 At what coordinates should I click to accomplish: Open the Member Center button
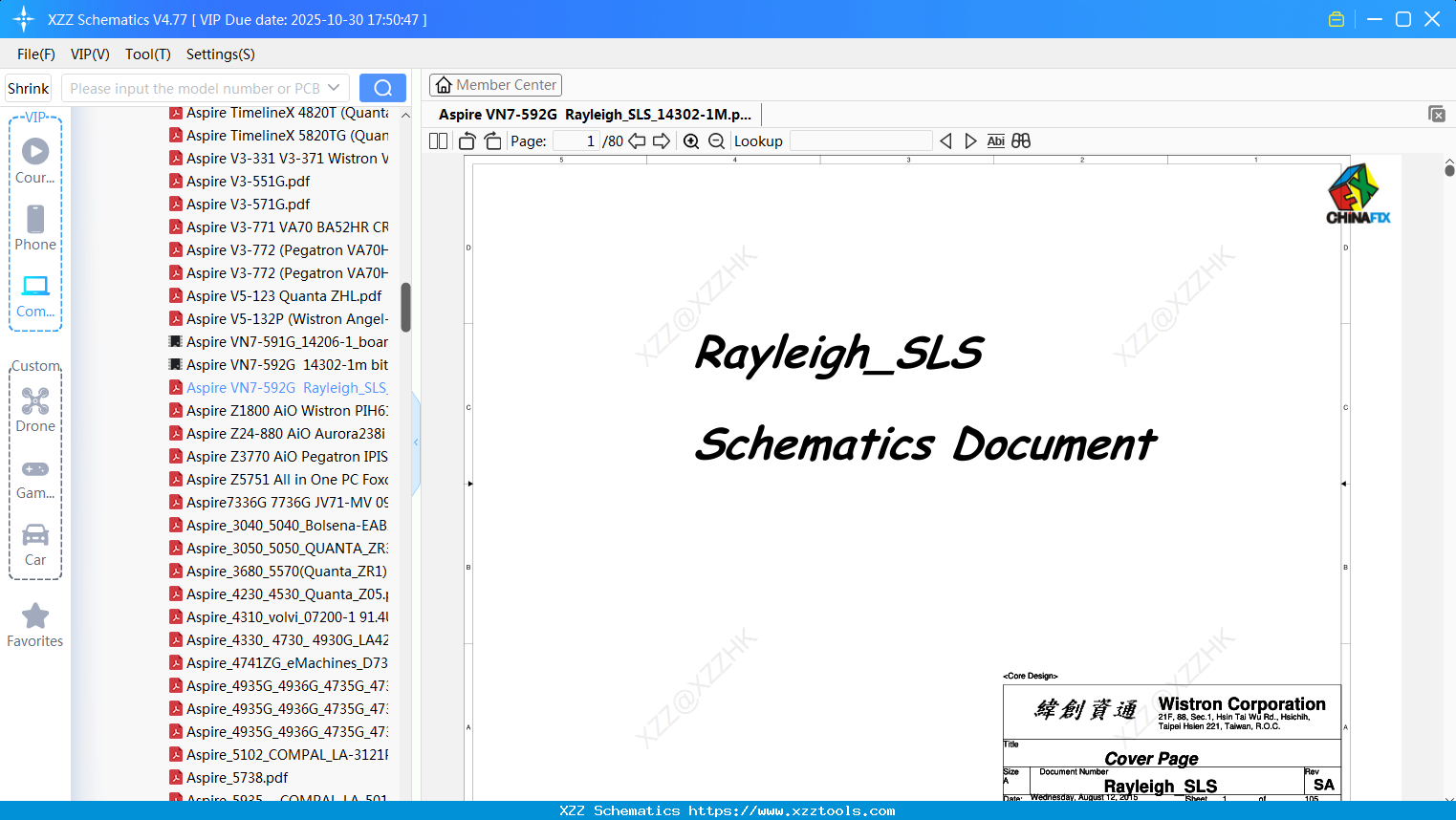coord(495,85)
